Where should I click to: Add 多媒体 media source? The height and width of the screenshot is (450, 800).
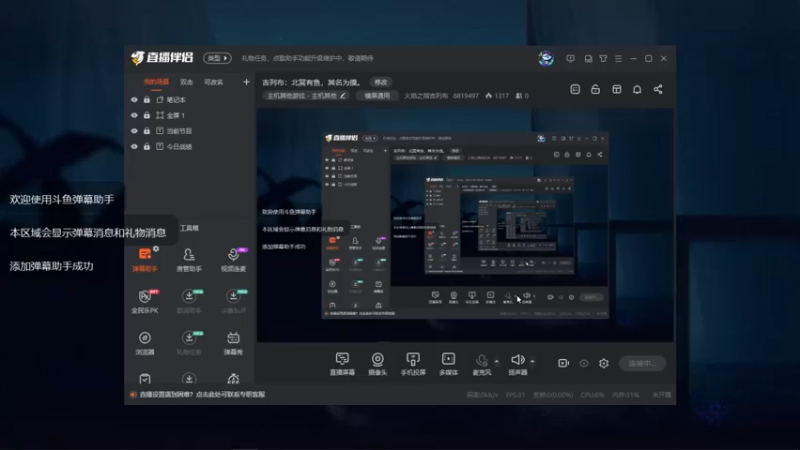[x=448, y=364]
